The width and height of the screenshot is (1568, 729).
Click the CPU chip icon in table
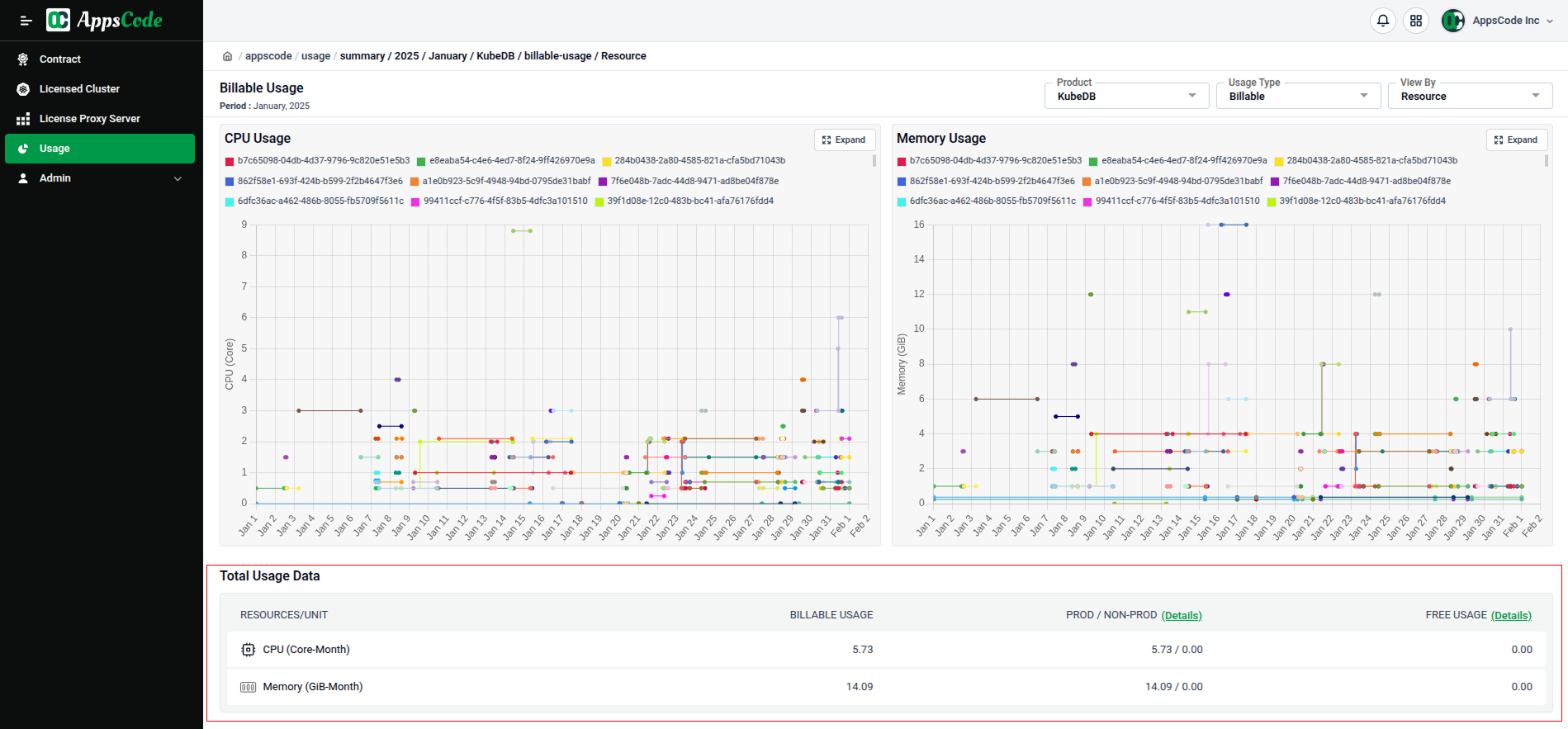click(248, 650)
